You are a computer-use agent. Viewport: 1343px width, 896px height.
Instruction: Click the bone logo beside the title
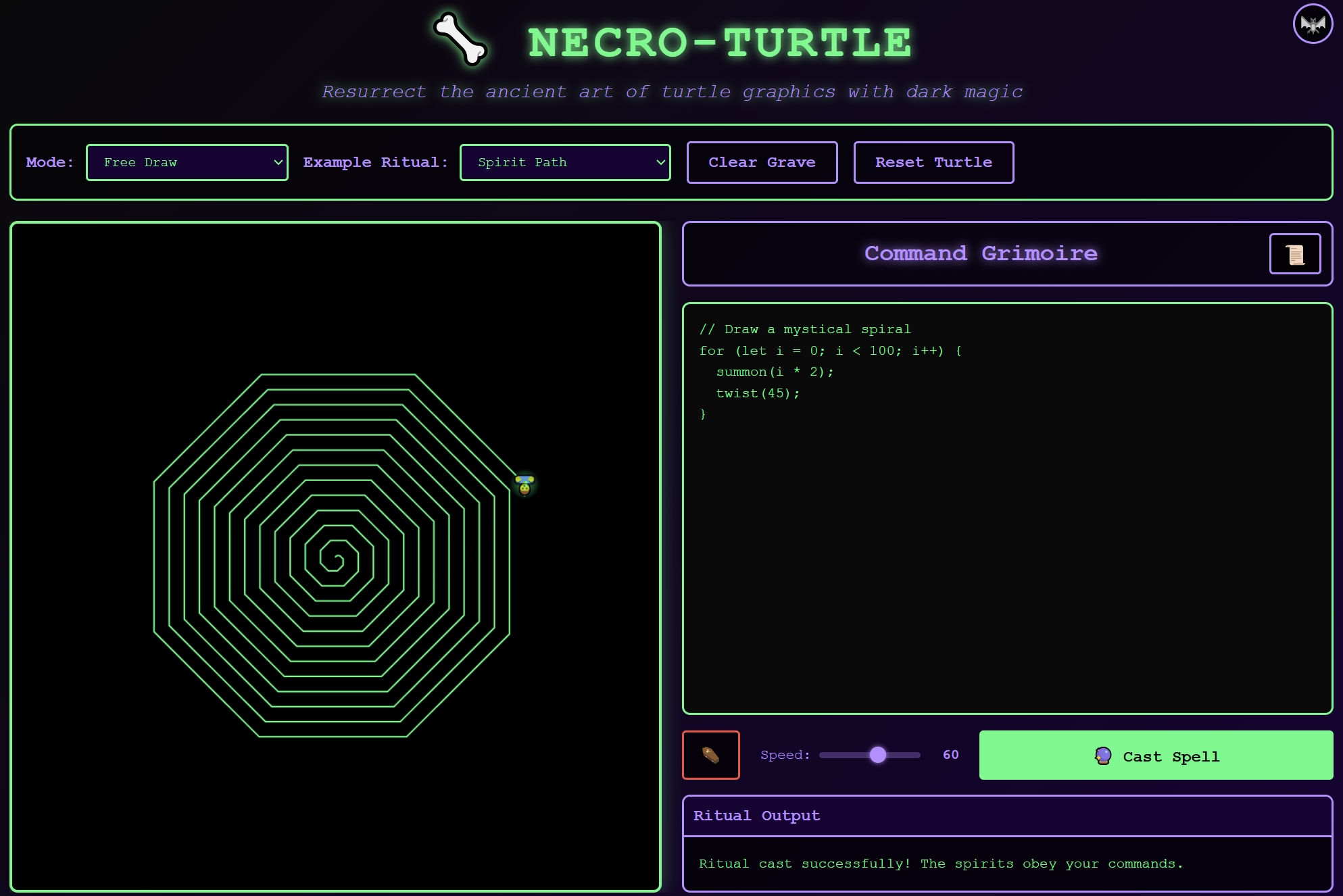click(460, 40)
